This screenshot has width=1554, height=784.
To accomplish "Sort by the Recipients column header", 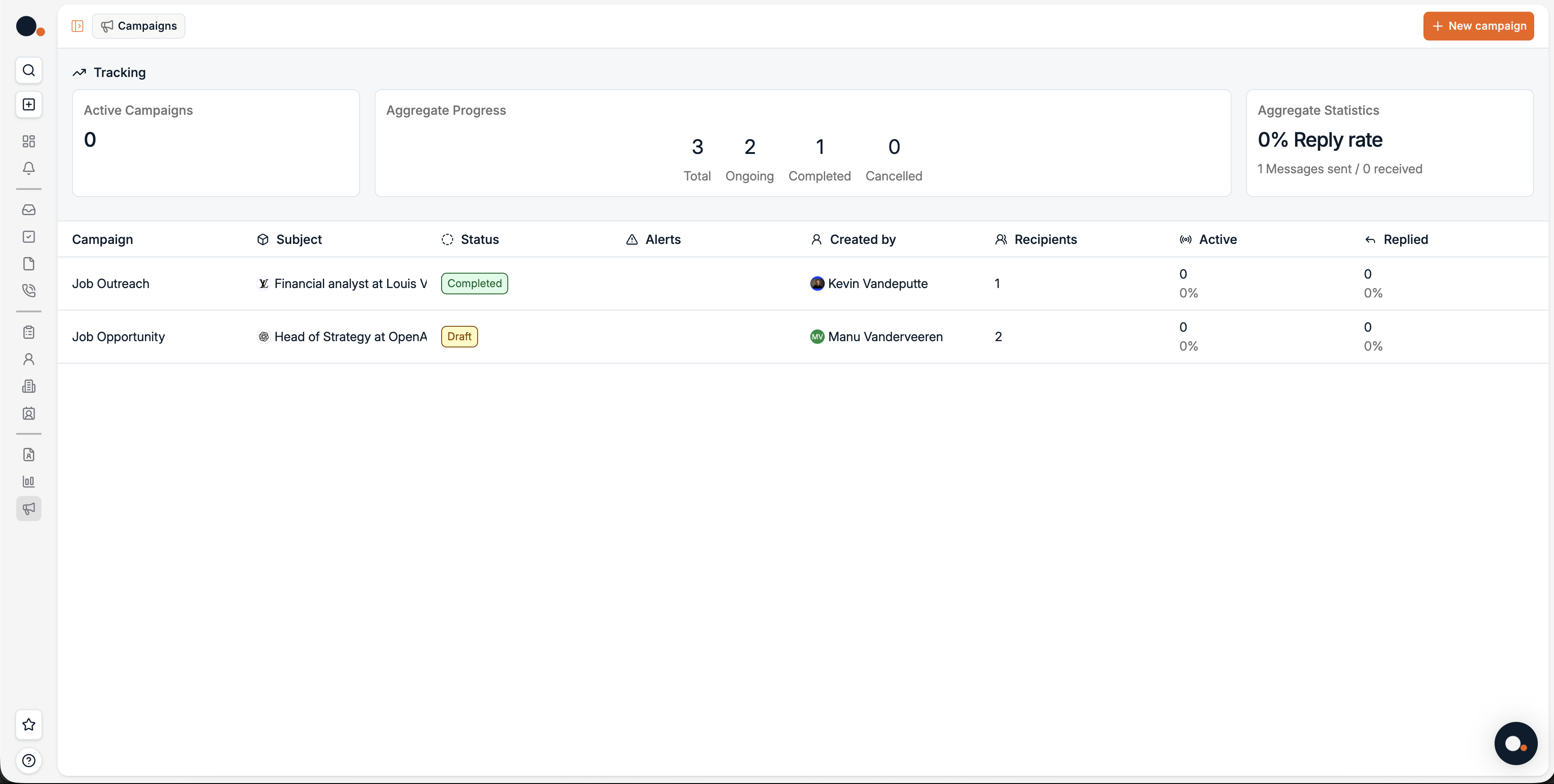I will [x=1045, y=239].
